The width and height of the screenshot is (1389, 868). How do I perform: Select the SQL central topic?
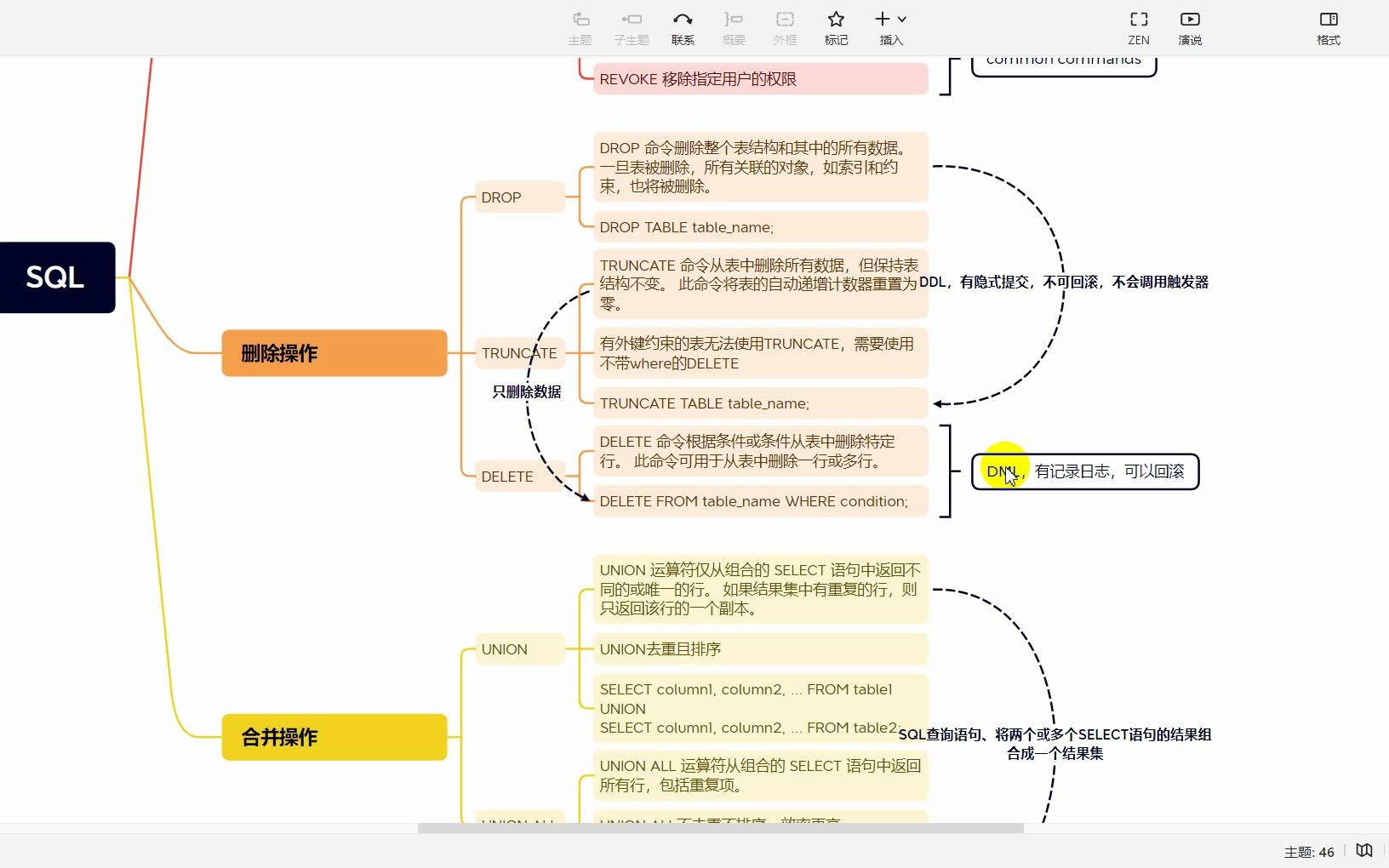[56, 277]
